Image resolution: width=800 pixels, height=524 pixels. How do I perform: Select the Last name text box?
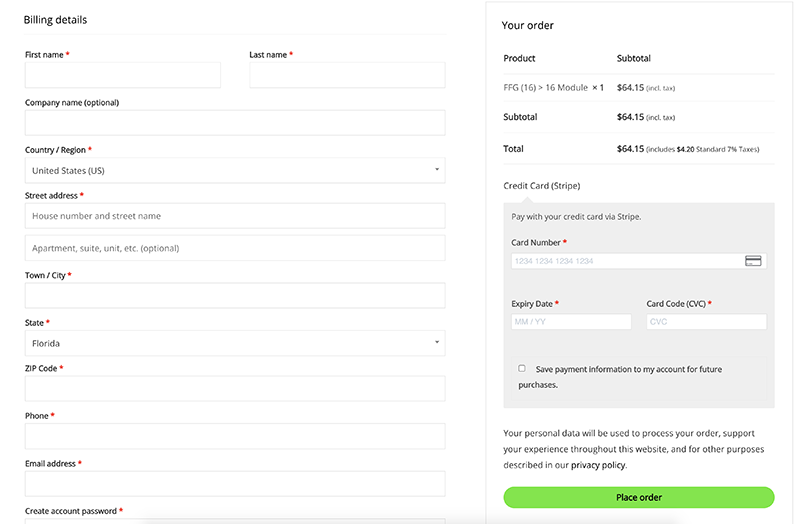click(x=347, y=75)
